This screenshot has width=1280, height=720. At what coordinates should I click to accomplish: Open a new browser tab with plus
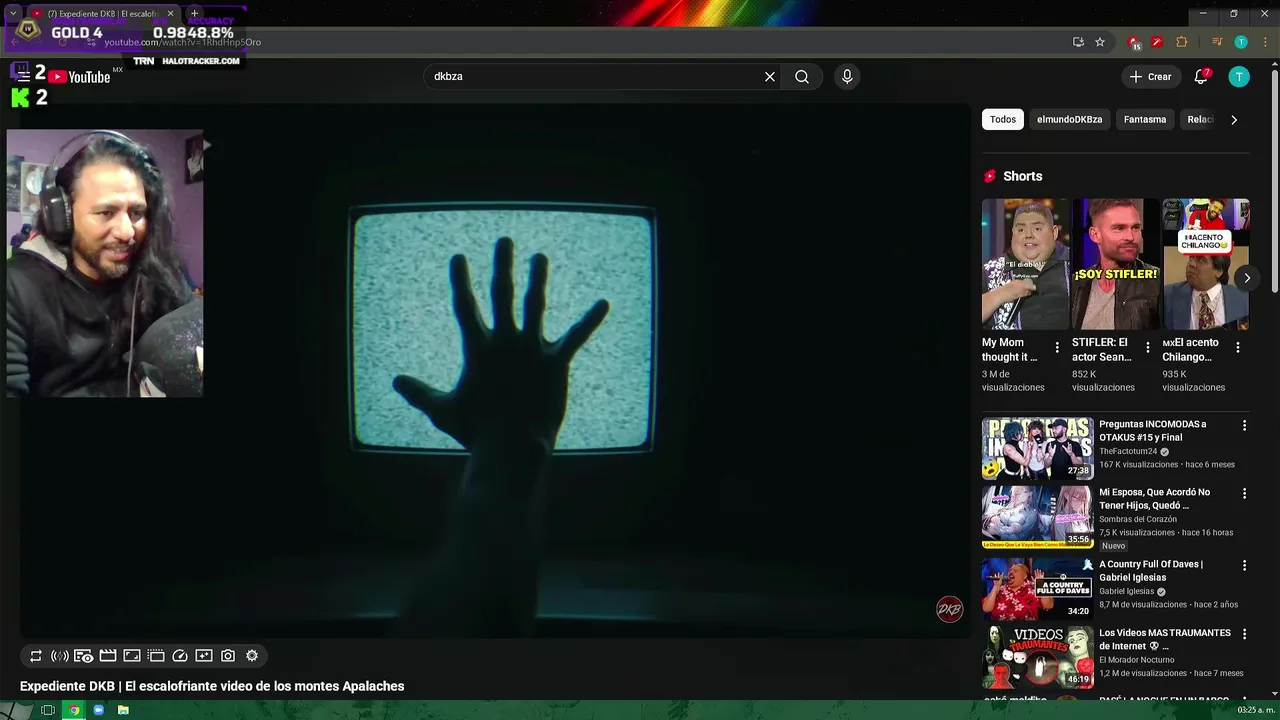click(195, 14)
